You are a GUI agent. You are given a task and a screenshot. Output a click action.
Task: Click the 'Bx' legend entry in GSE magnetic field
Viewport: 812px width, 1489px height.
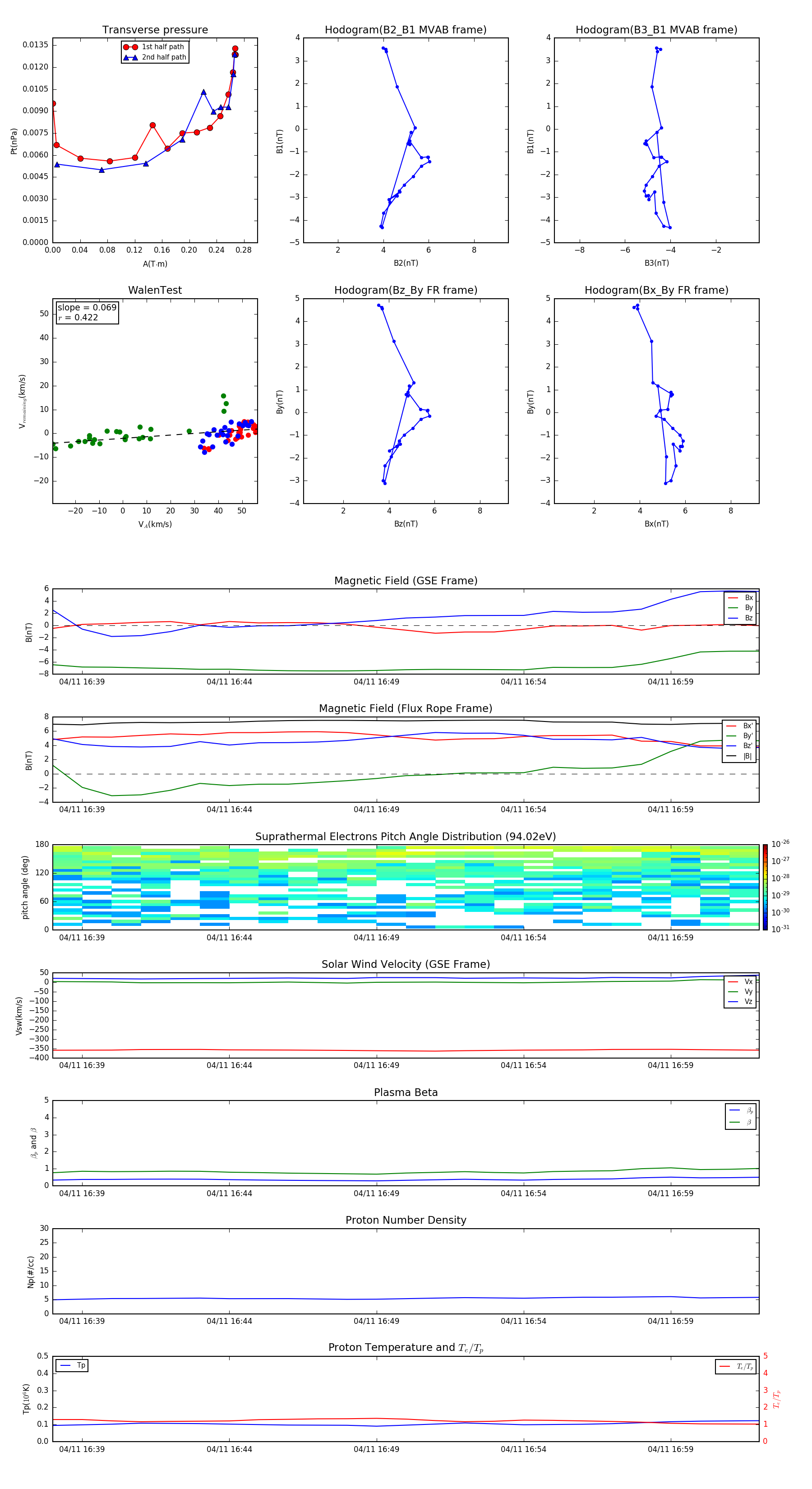[x=741, y=598]
